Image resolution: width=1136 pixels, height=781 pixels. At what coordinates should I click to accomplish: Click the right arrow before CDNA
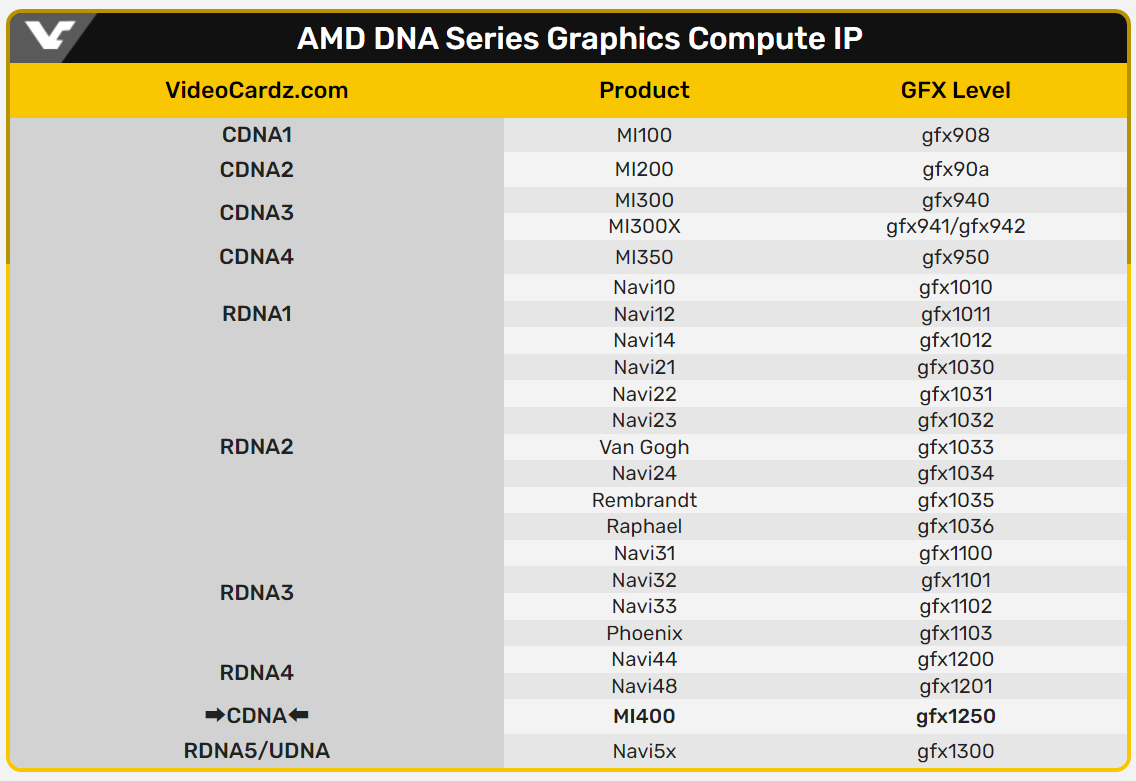(213, 715)
